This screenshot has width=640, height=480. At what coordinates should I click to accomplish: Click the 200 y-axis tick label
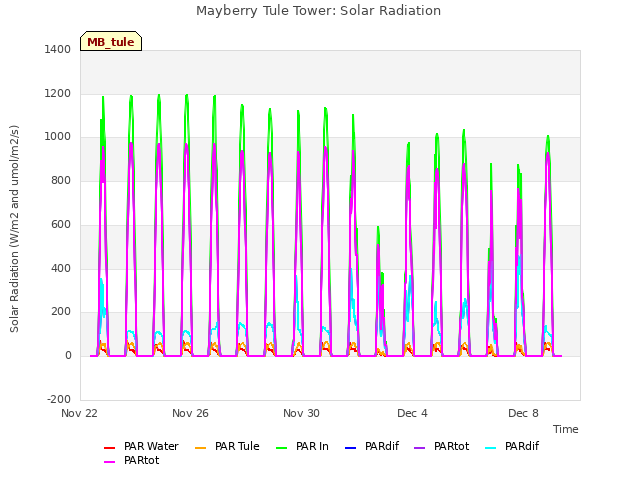click(x=61, y=312)
